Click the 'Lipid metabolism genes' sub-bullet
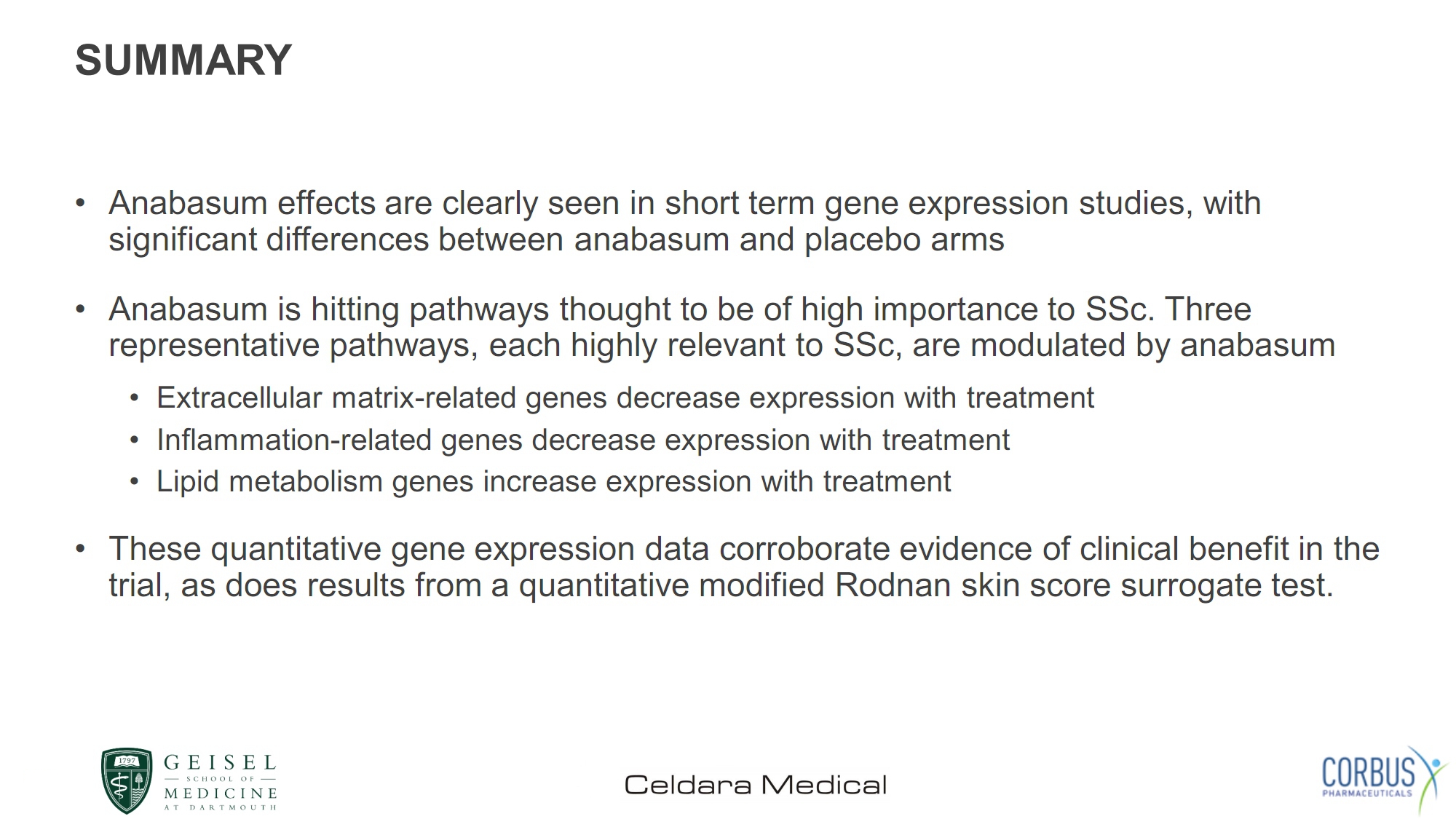 [x=553, y=482]
